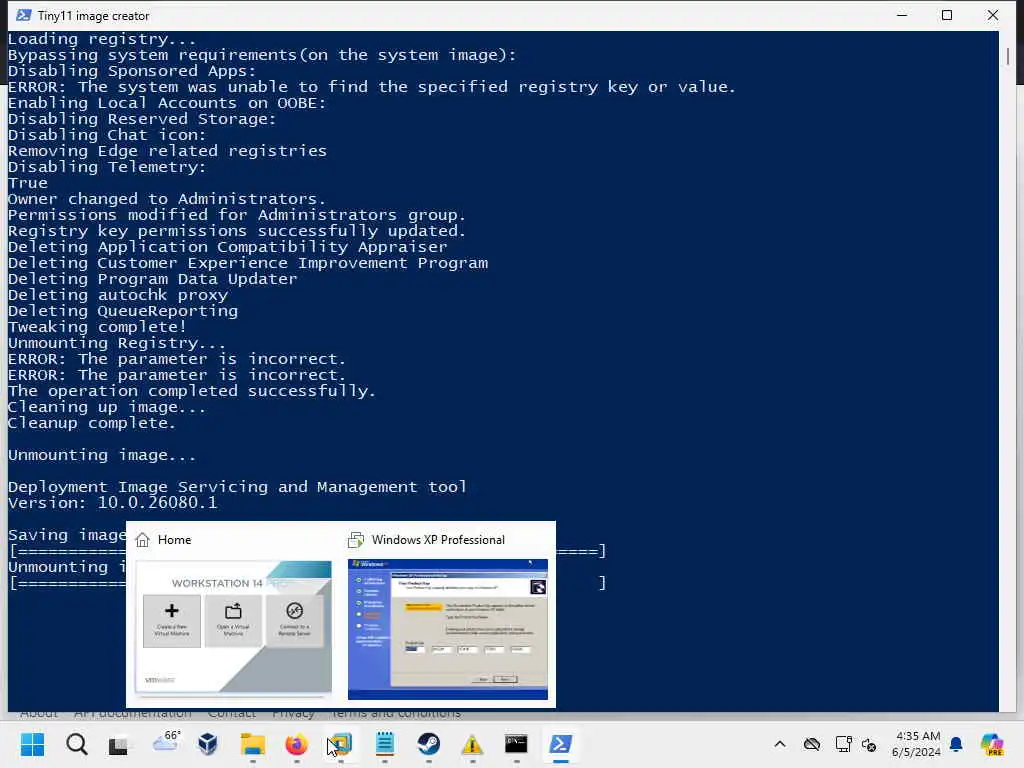This screenshot has width=1024, height=768.
Task: Open the network status tray icon
Action: tap(843, 744)
